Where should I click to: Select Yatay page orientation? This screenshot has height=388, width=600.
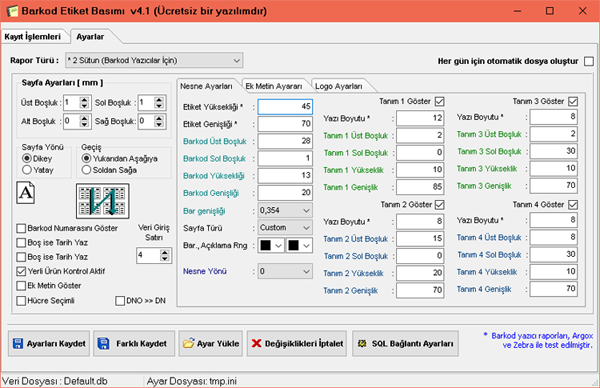(27, 170)
